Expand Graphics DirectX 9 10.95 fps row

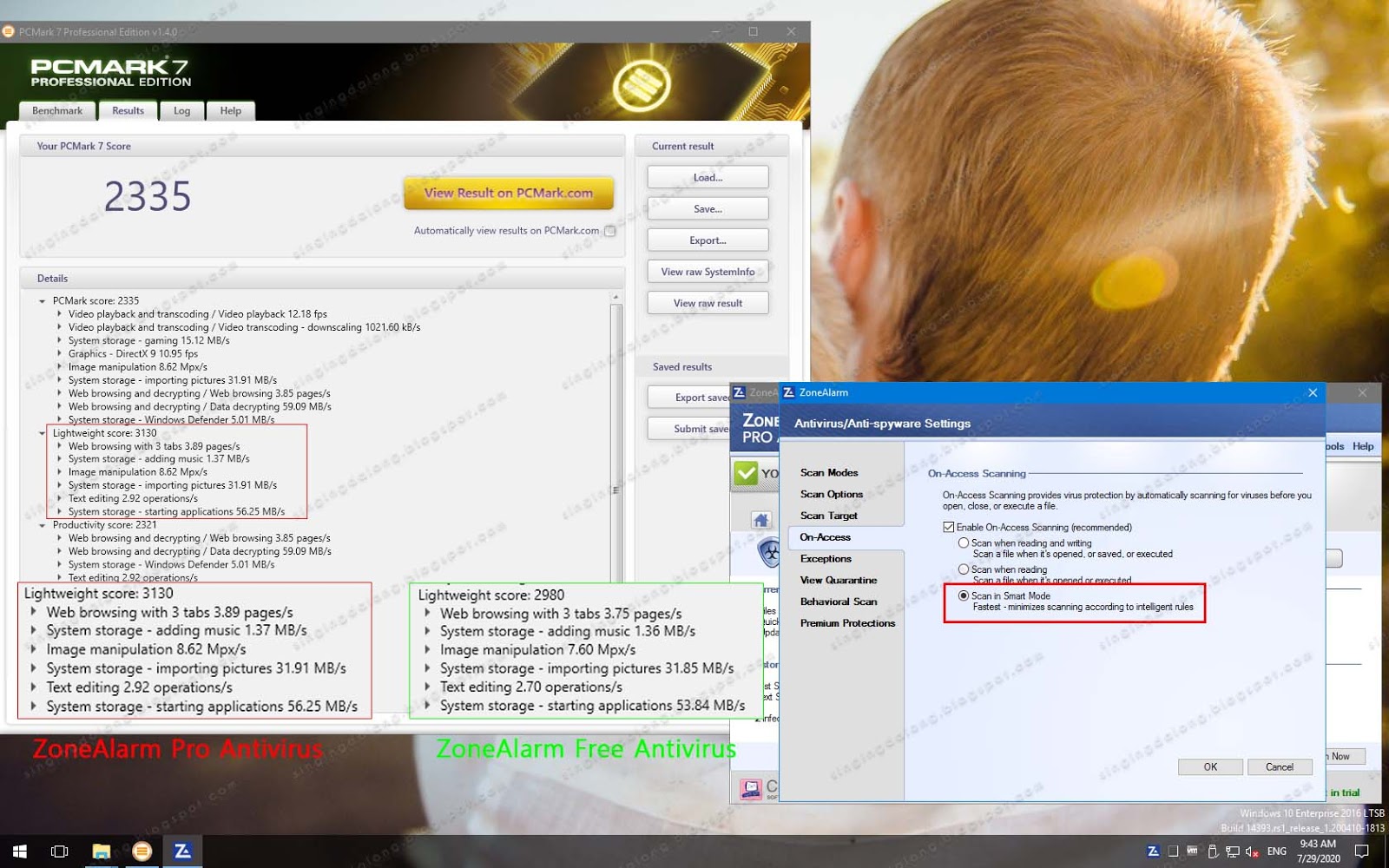tap(60, 353)
